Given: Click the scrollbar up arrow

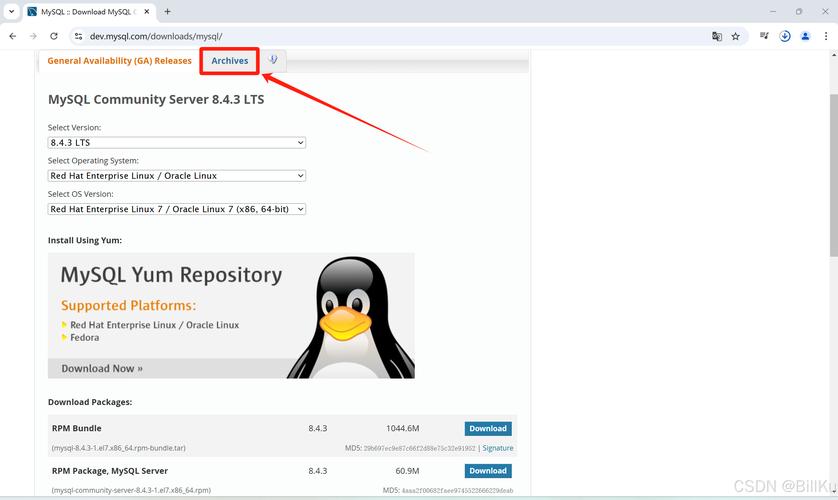Looking at the screenshot, I should click(834, 54).
